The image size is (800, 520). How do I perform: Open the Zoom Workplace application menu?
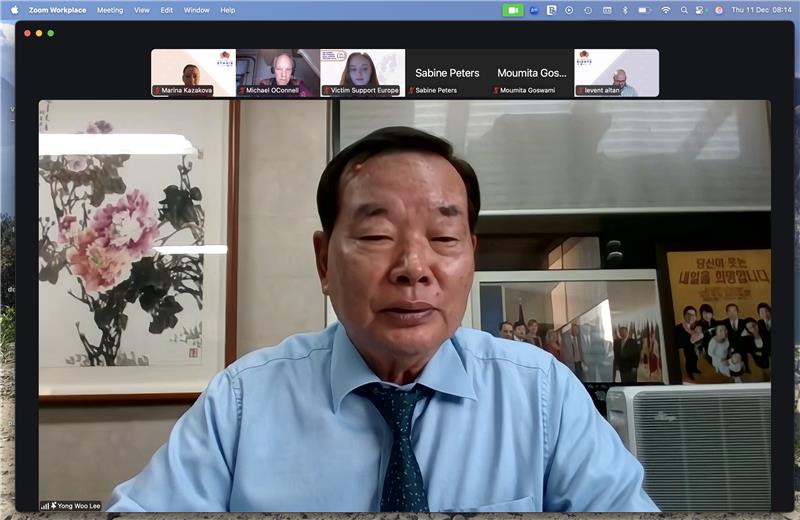56,10
